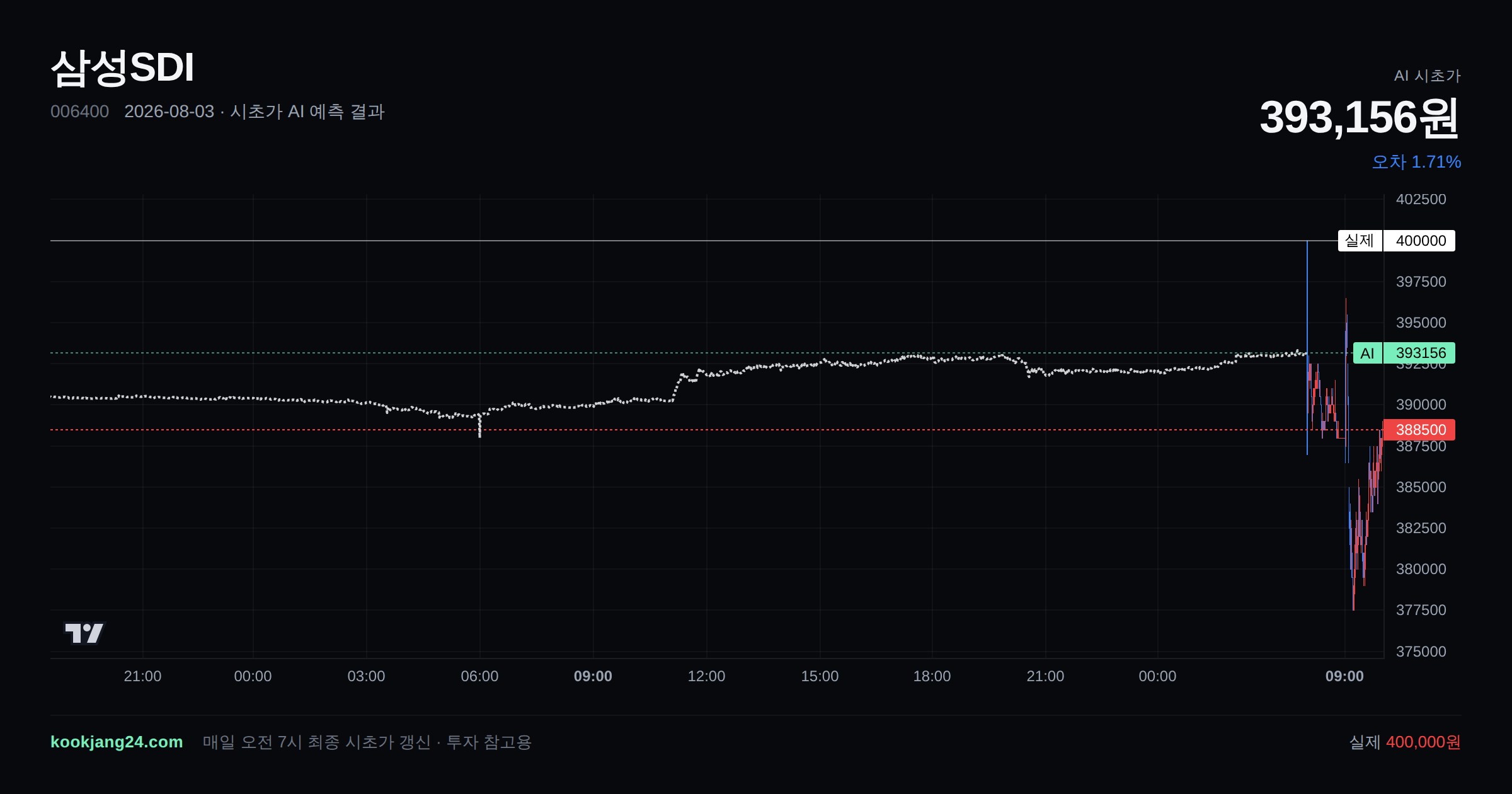This screenshot has width=1512, height=794.
Task: Click the 실제 400,000원 footer value
Action: coord(1405,742)
